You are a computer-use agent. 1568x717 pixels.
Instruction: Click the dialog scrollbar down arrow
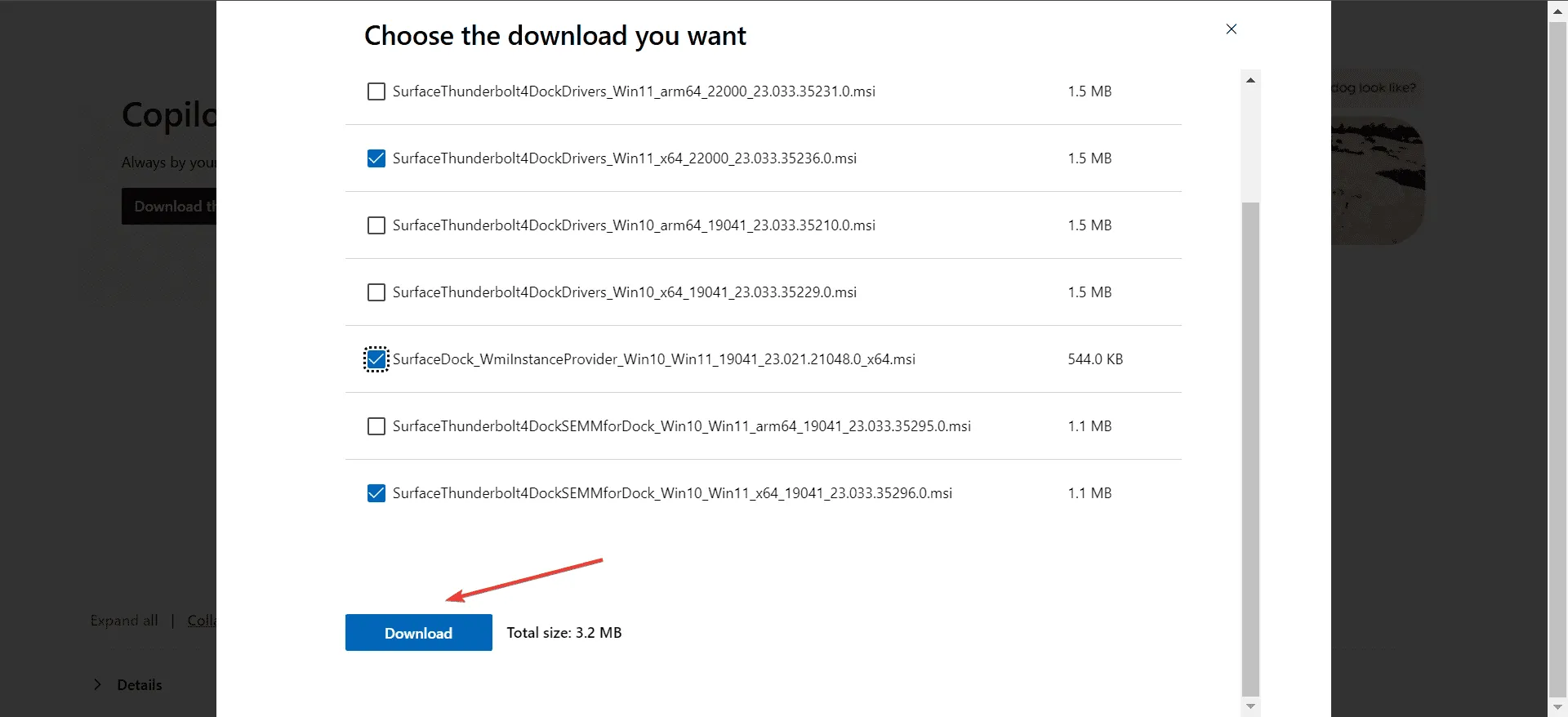point(1250,706)
